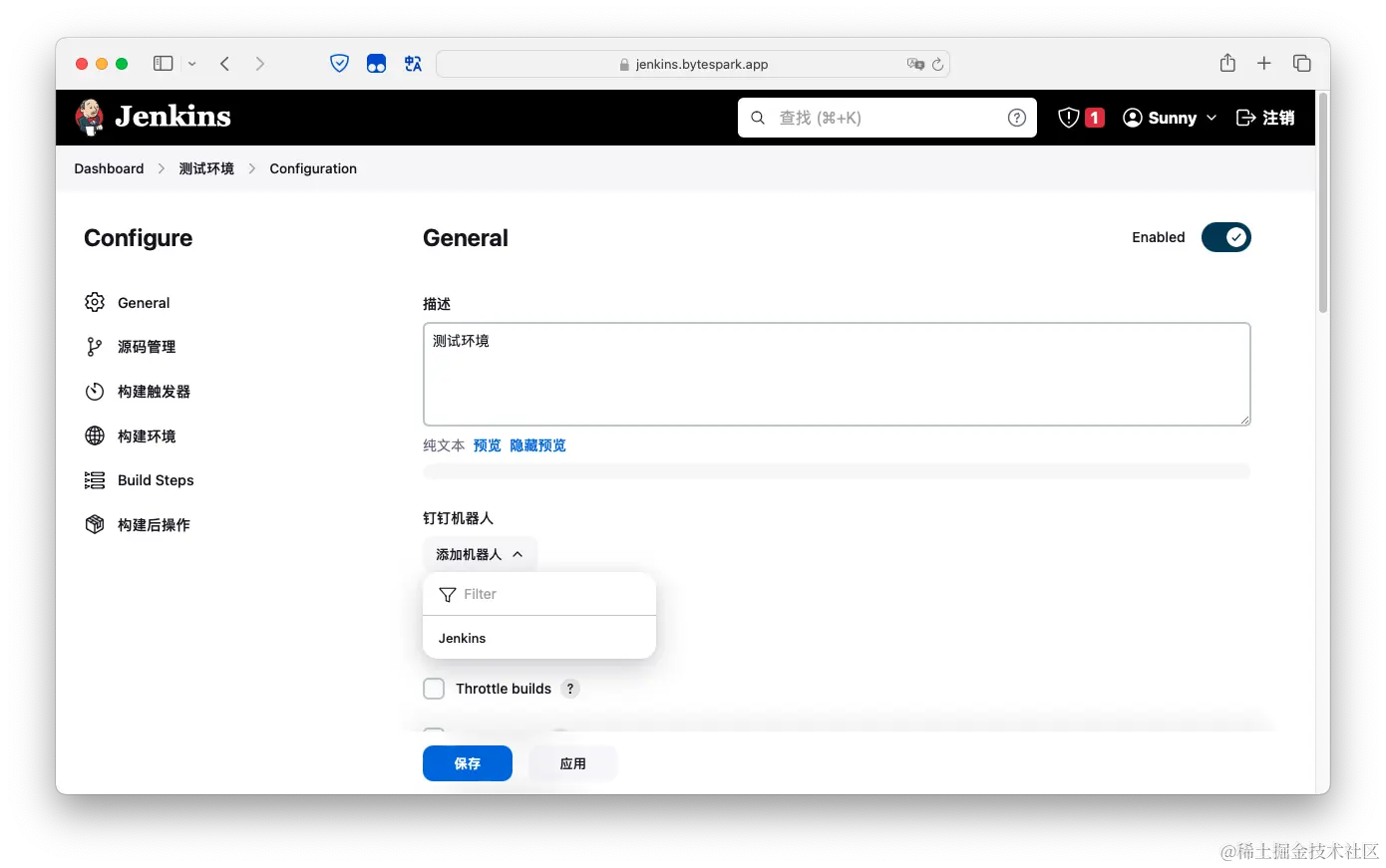The image size is (1386, 868).
Task: Click the 构建后操作 package icon
Action: click(x=95, y=524)
